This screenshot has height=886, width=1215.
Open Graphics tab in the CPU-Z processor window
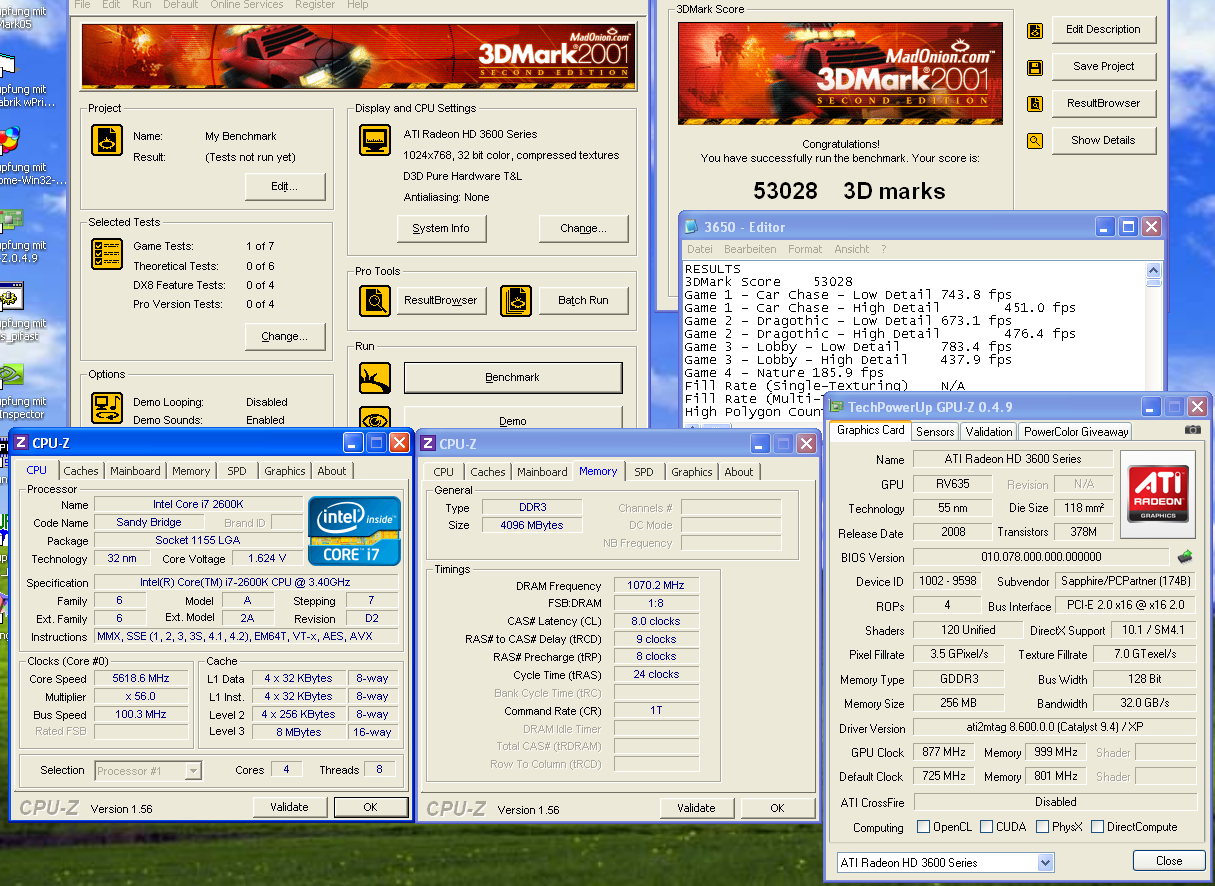[x=285, y=471]
